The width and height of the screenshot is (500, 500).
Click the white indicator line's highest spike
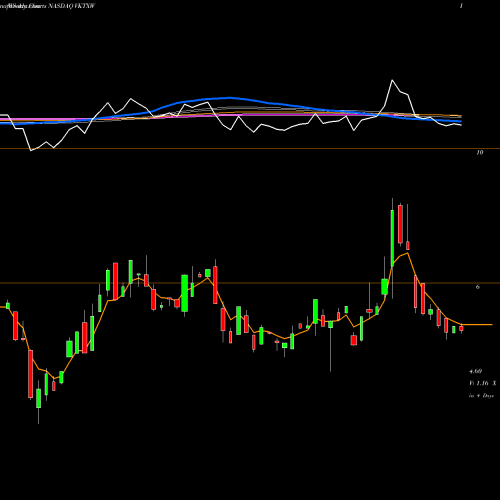(x=392, y=80)
